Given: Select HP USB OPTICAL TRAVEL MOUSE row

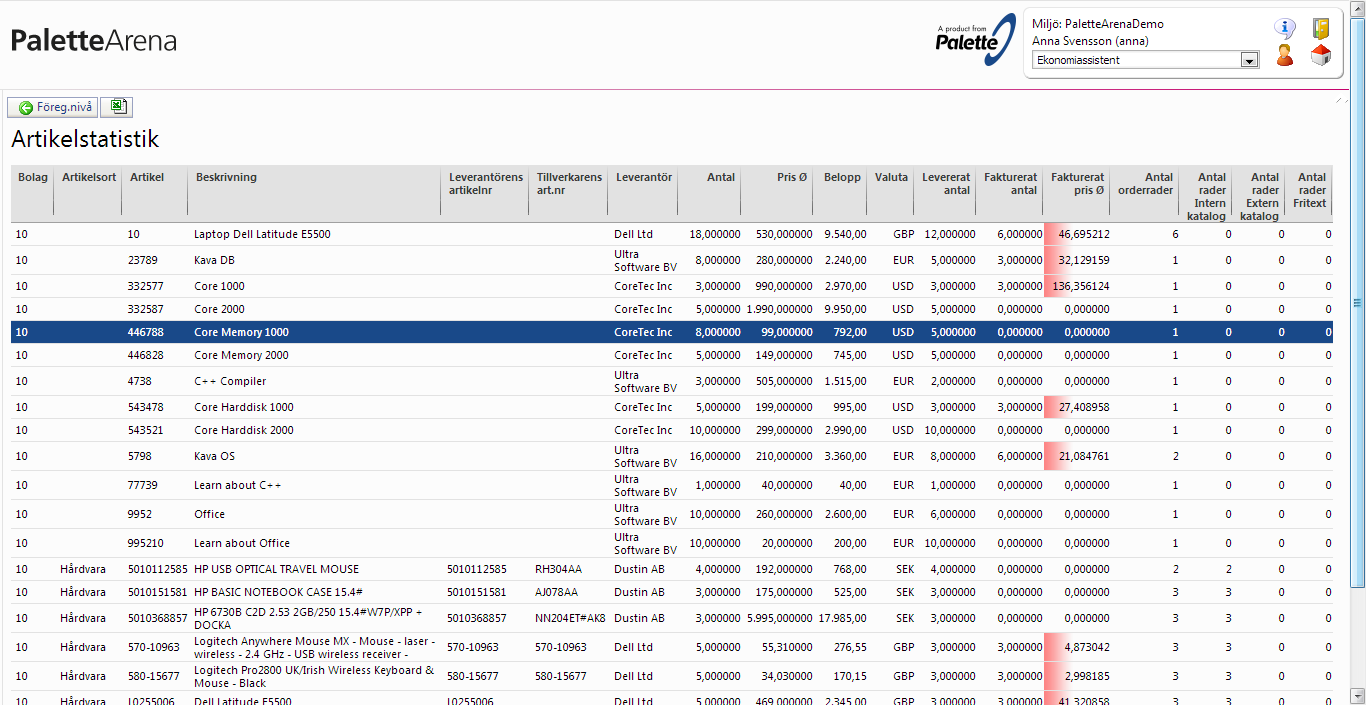Looking at the screenshot, I should tap(671, 569).
